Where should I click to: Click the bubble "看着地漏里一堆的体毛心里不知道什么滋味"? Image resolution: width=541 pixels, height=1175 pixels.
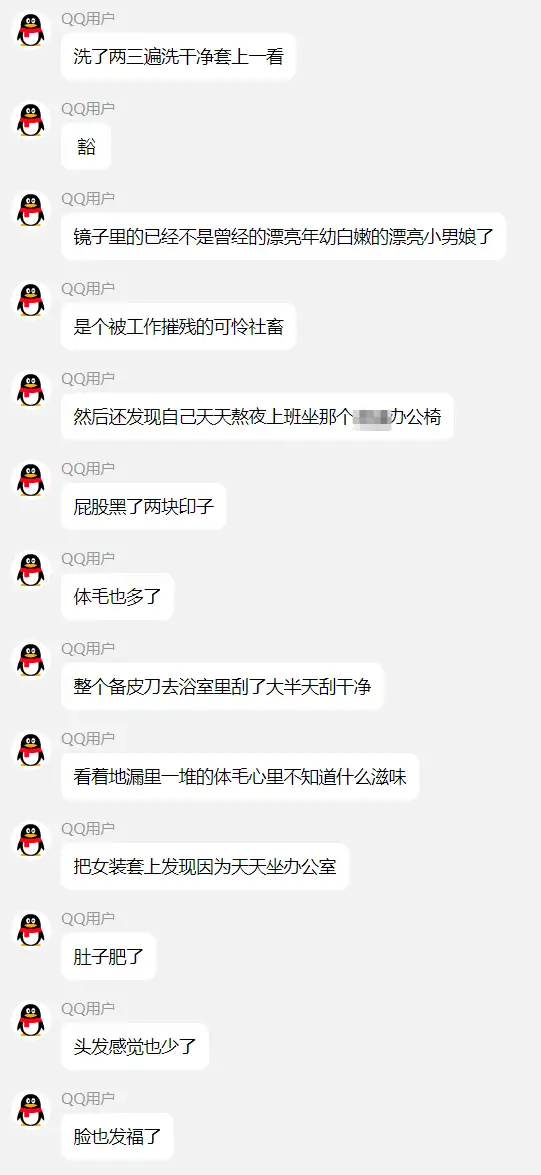click(240, 776)
